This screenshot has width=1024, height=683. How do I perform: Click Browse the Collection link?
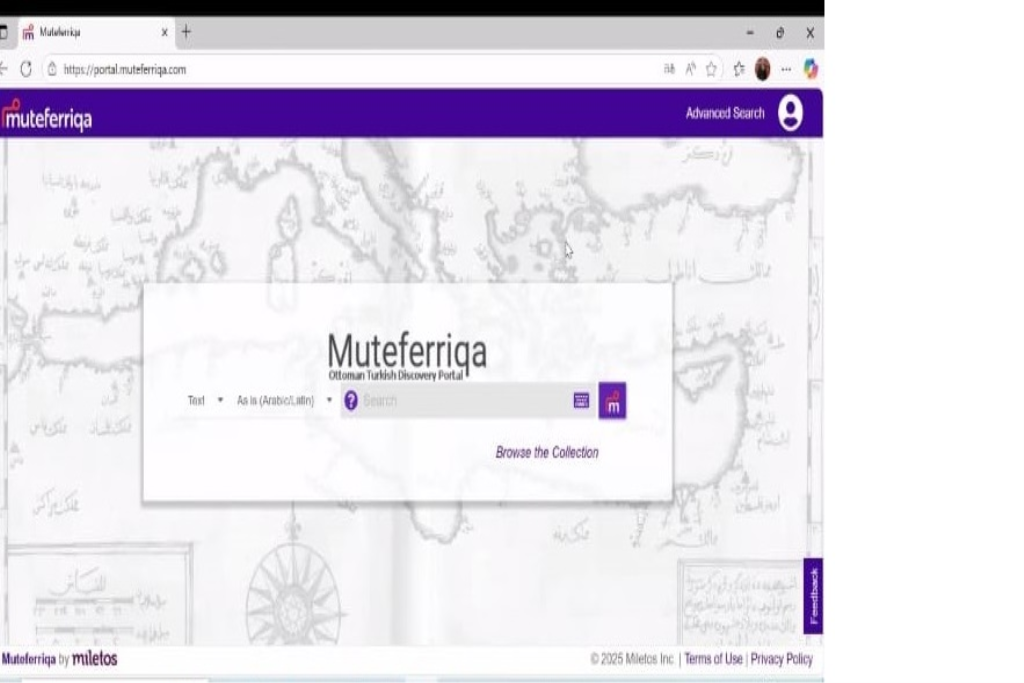coord(547,453)
